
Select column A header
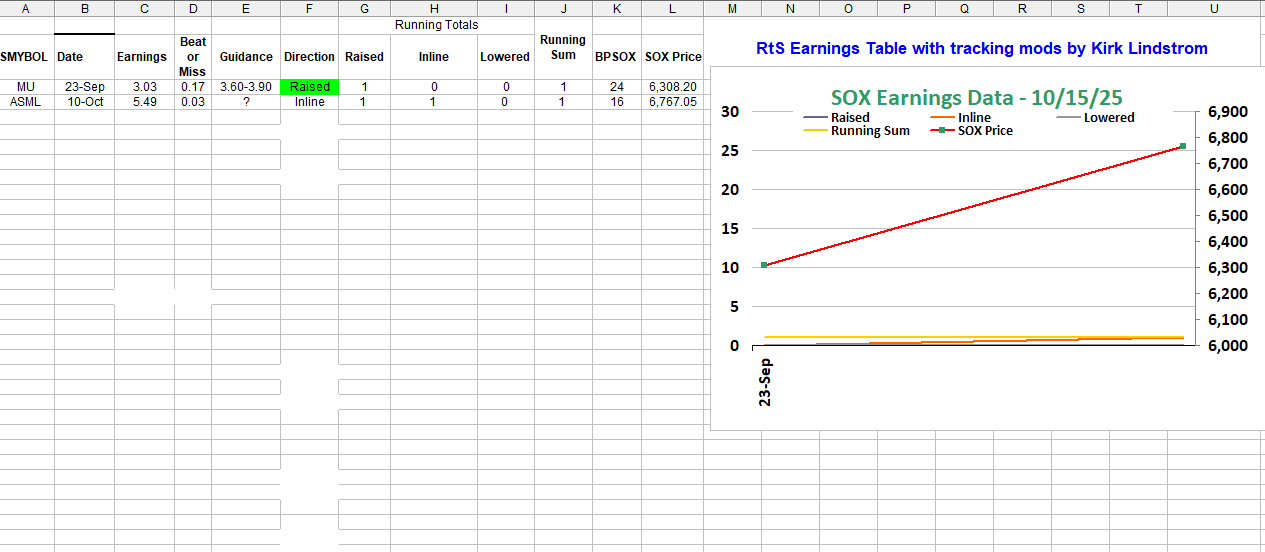point(26,8)
